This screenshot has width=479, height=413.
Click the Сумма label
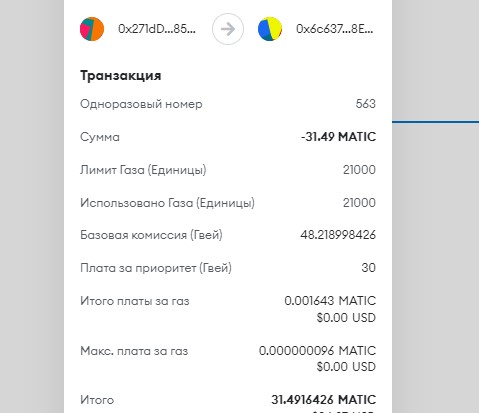tap(100, 137)
